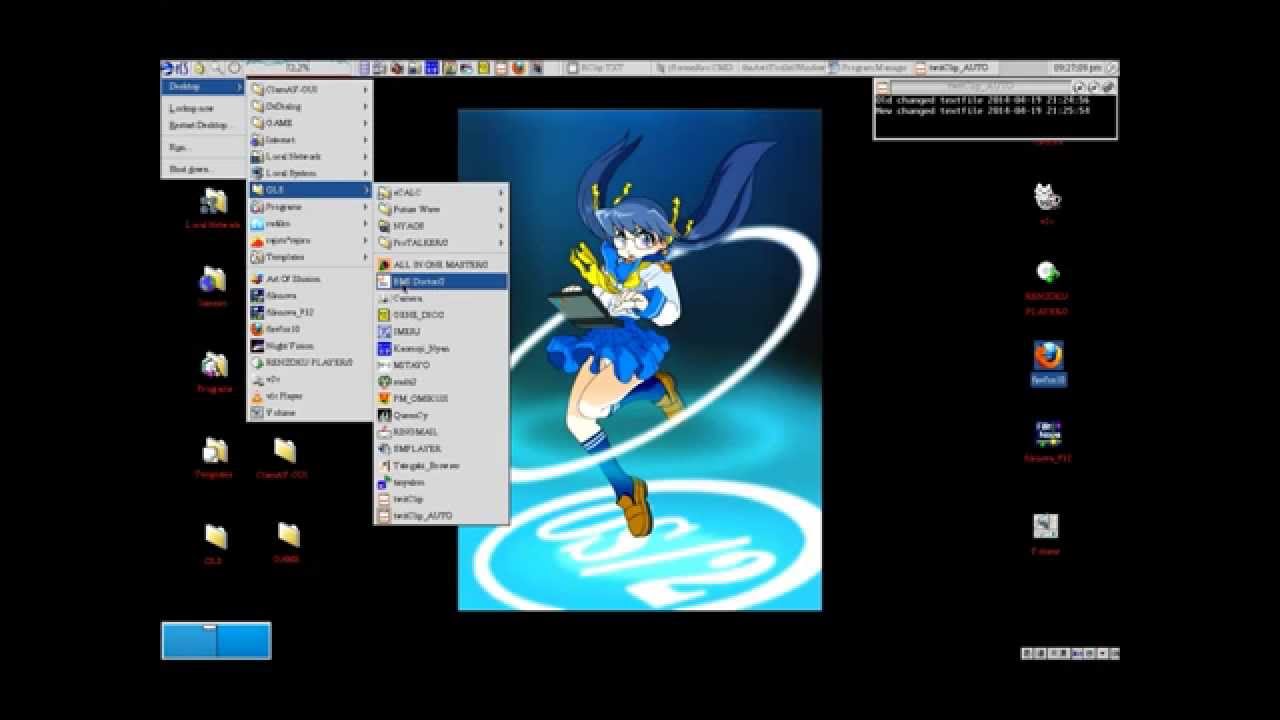Viewport: 1280px width, 720px height.
Task: Open the Templates desktop folder icon
Action: point(214,451)
